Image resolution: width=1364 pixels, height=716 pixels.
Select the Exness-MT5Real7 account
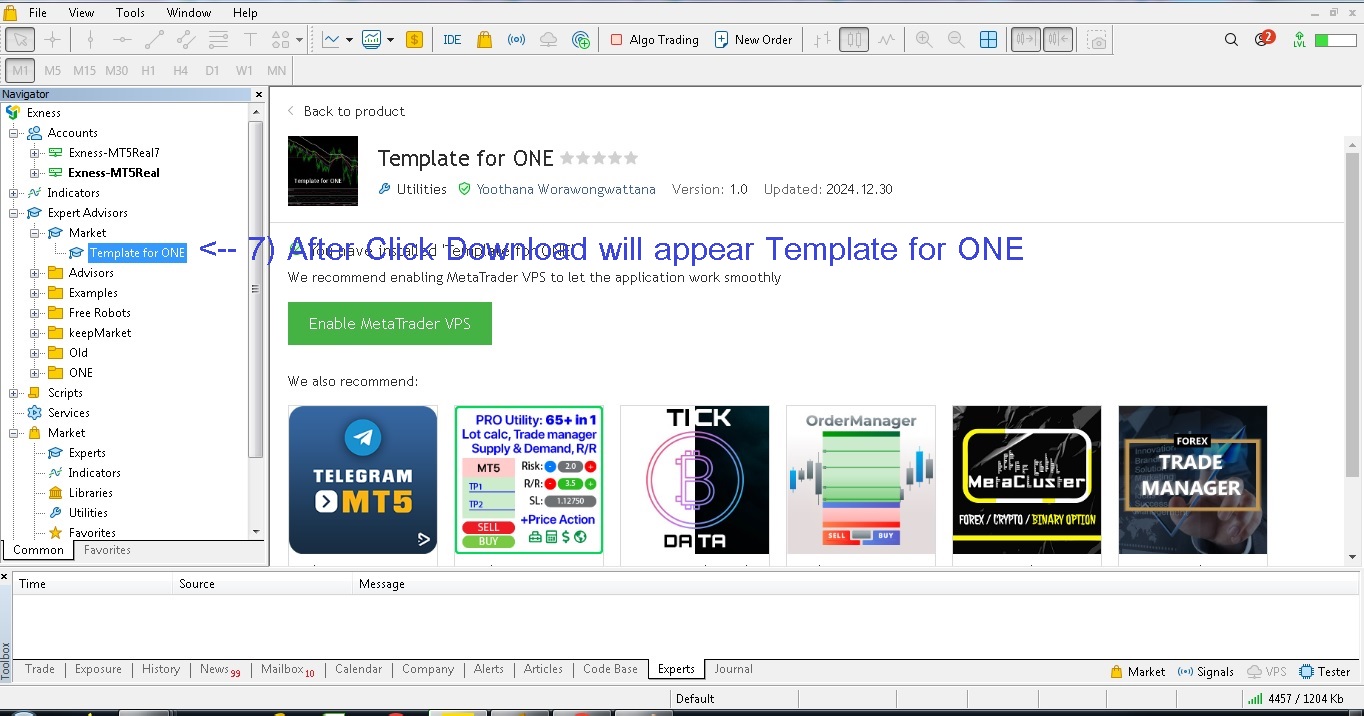tap(114, 153)
